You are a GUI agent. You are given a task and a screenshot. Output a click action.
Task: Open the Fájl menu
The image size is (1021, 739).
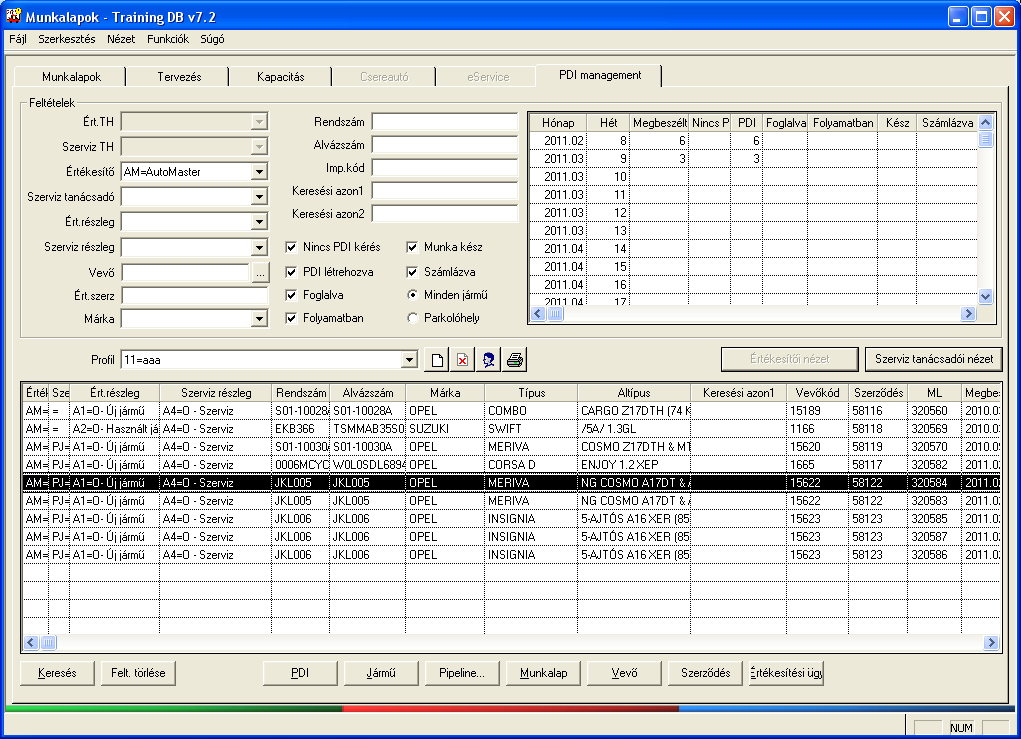(x=18, y=39)
